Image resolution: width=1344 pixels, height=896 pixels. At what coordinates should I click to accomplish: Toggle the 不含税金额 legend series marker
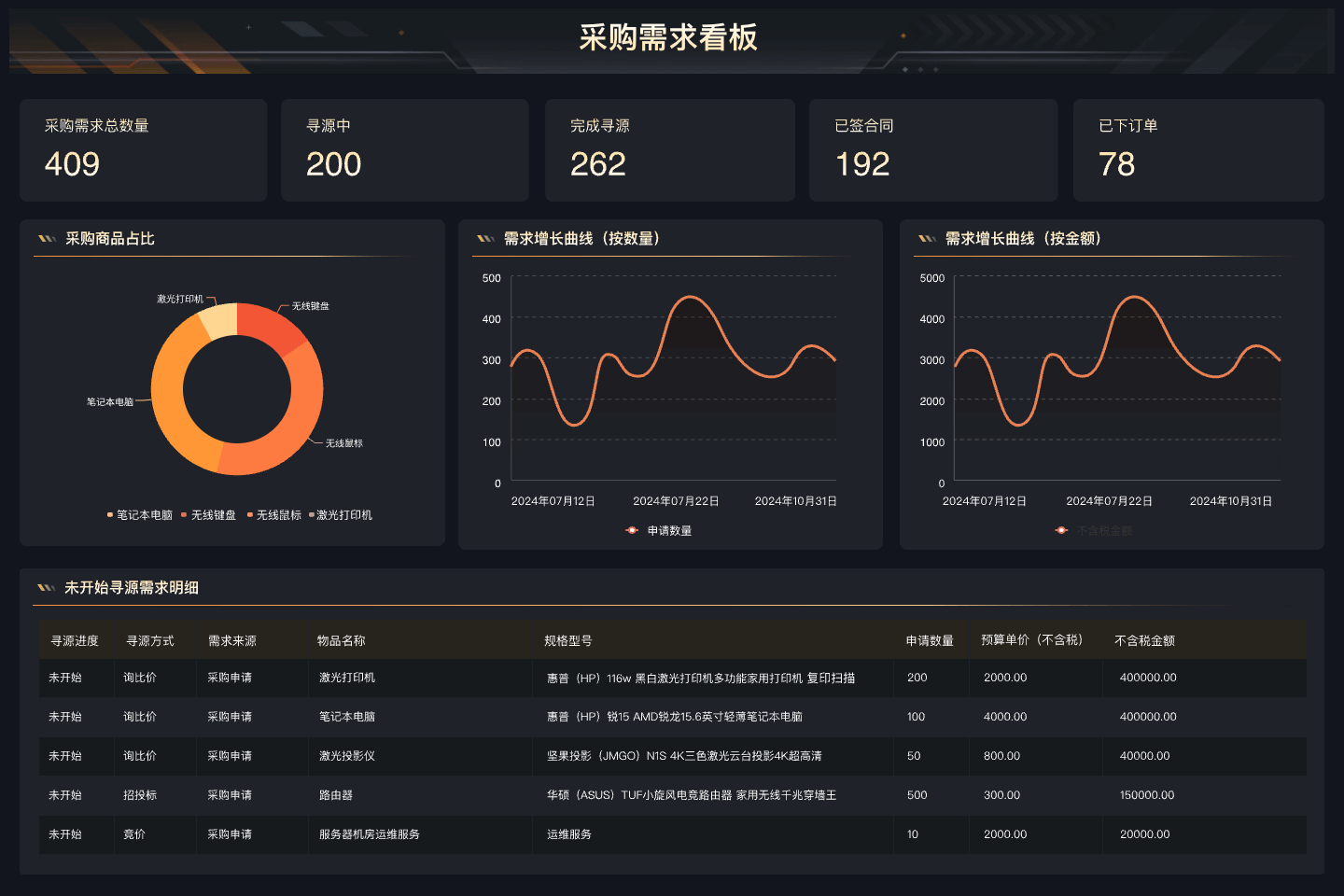pos(1061,530)
